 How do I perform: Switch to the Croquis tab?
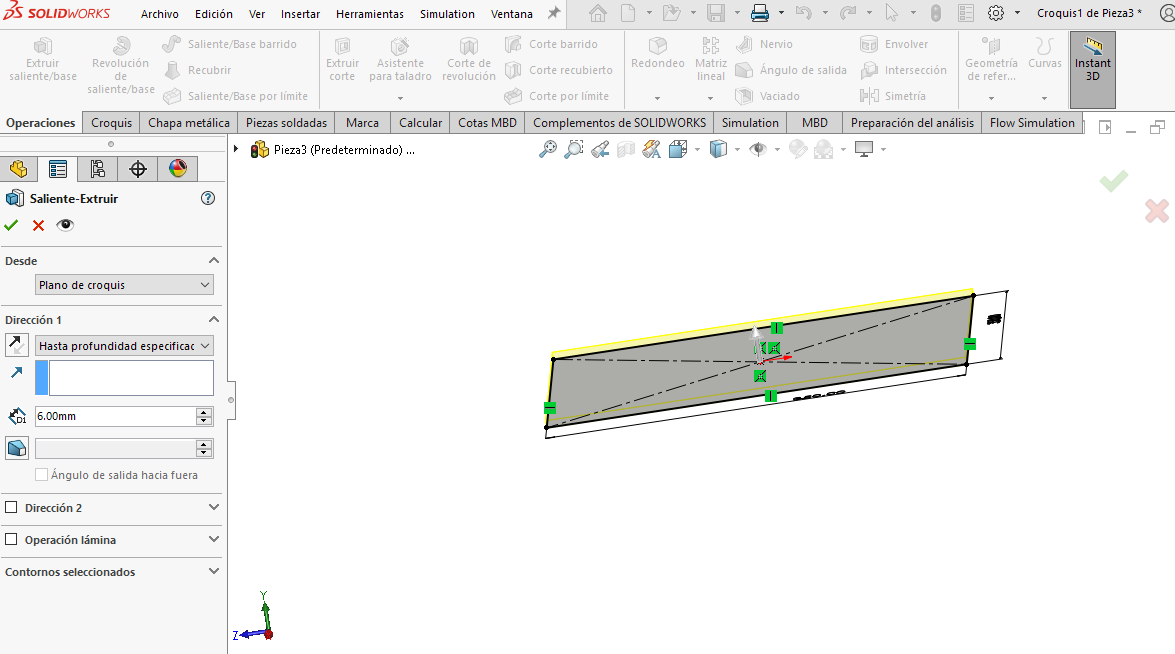(112, 123)
